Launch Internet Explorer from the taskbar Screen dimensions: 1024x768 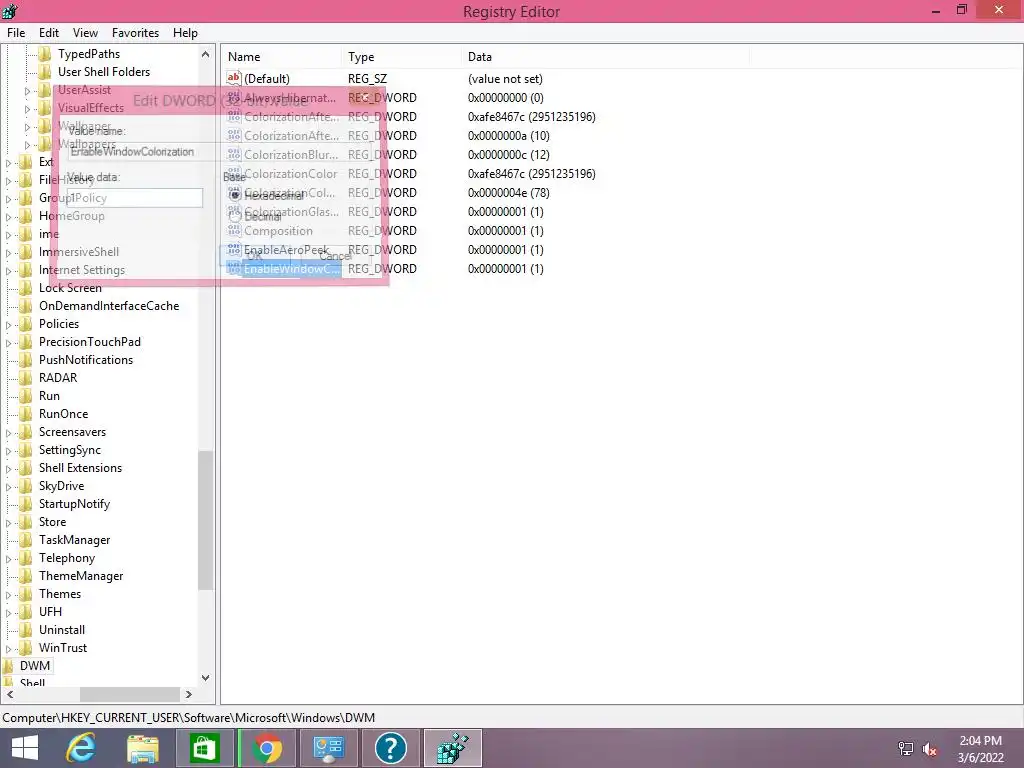pyautogui.click(x=81, y=748)
